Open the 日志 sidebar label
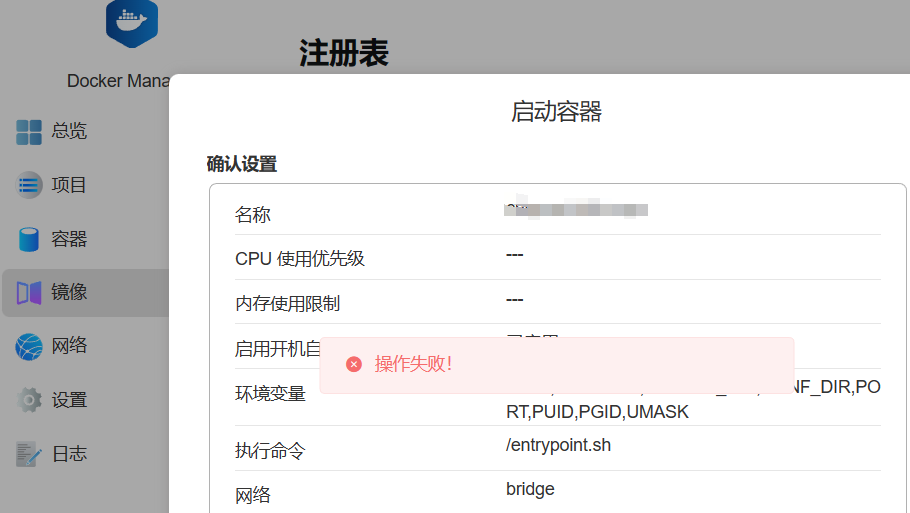910x513 pixels. click(x=69, y=454)
